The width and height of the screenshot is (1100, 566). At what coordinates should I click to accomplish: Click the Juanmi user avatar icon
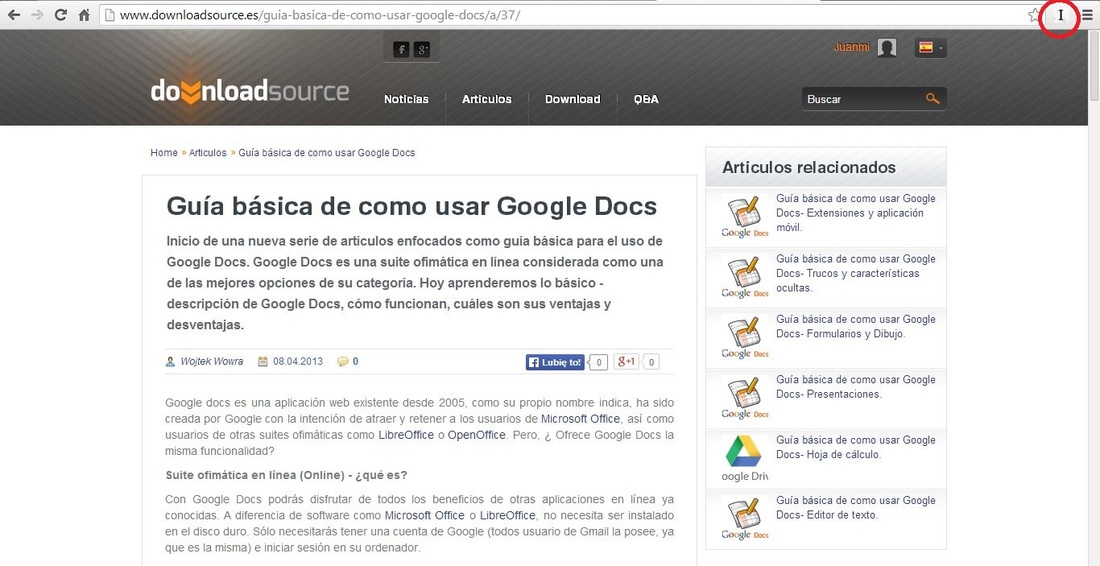(887, 48)
